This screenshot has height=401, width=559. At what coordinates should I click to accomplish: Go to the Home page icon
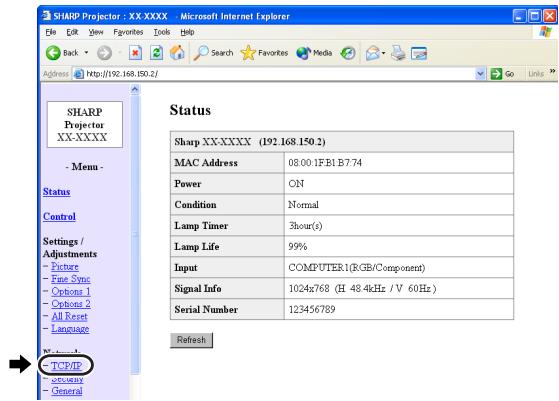(x=177, y=53)
